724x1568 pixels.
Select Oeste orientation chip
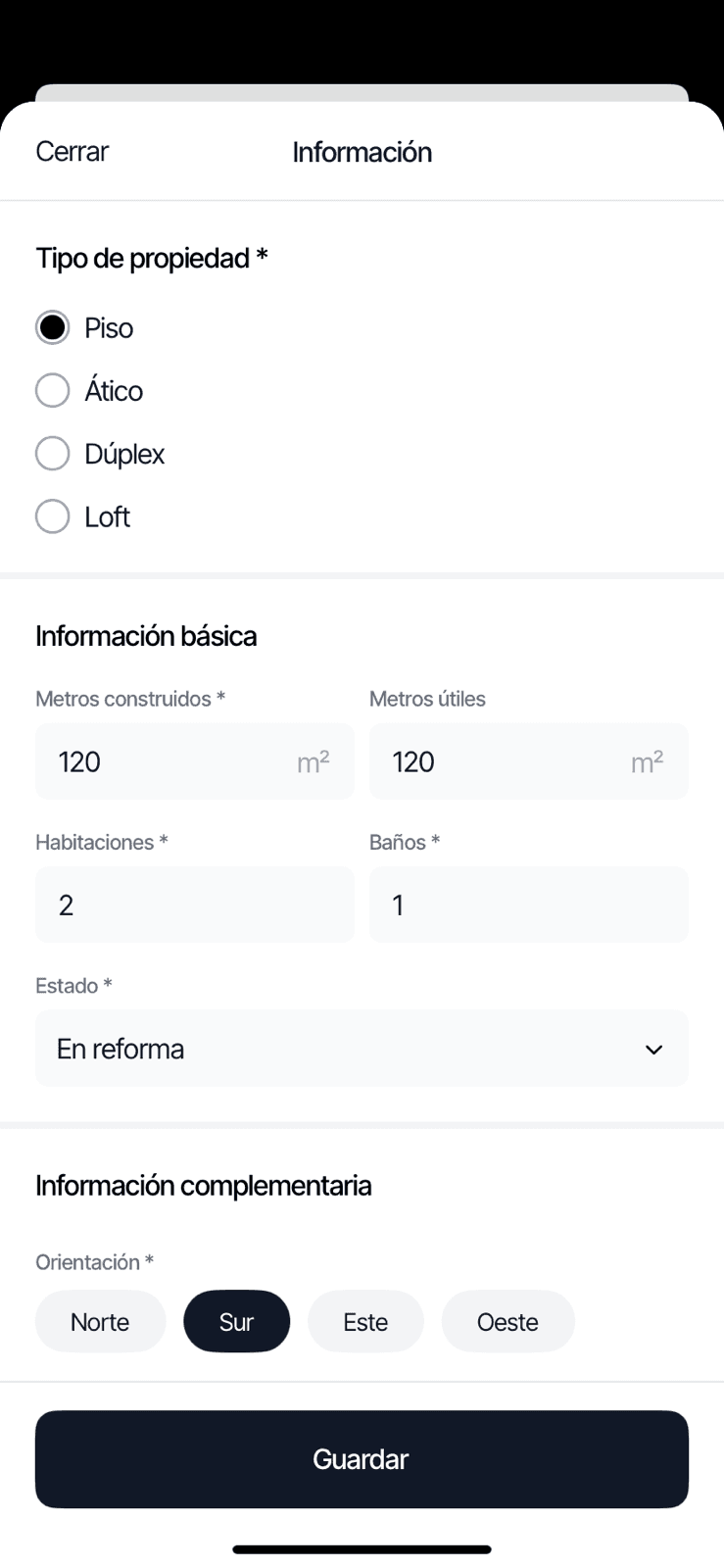pos(507,1322)
